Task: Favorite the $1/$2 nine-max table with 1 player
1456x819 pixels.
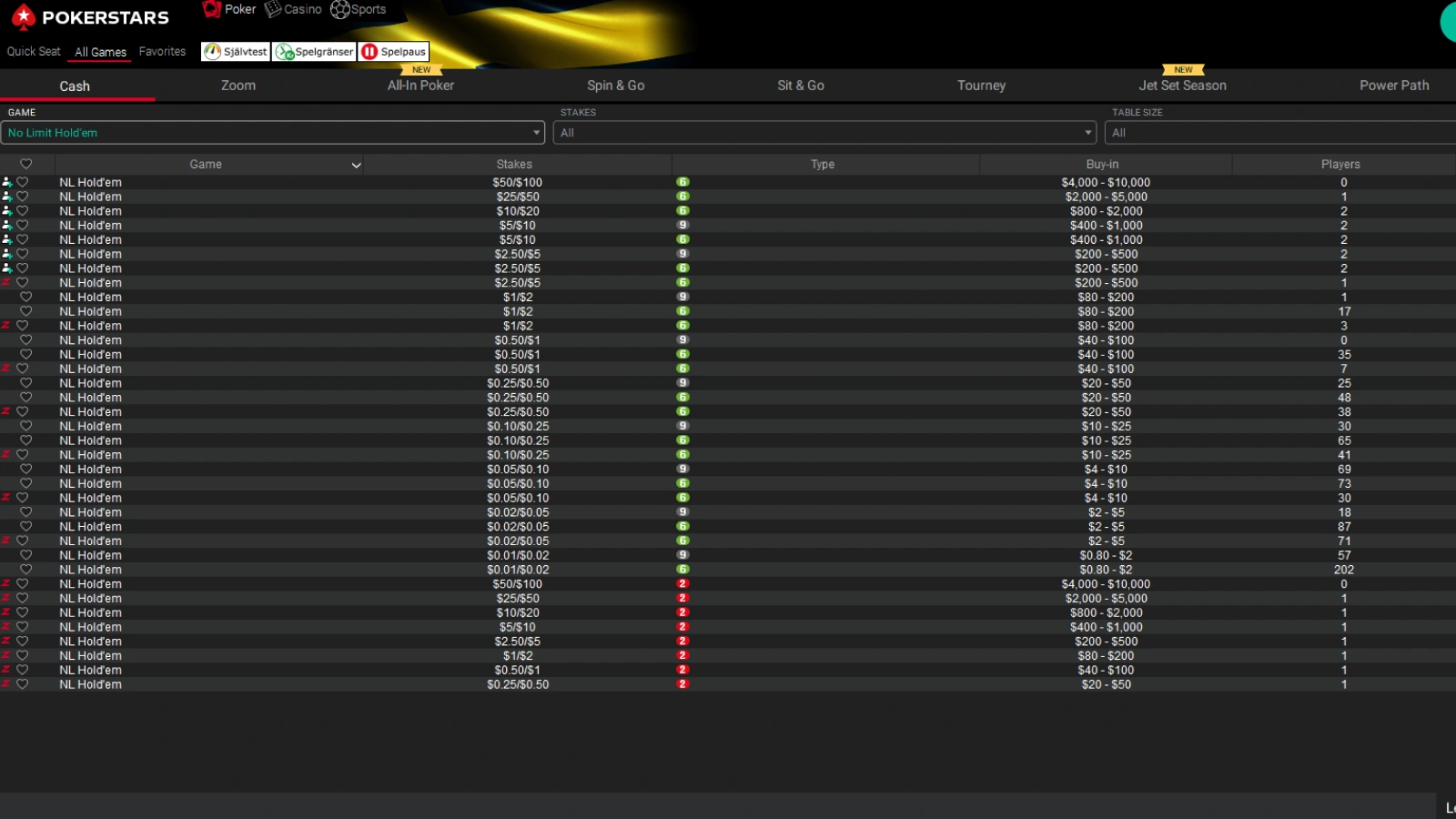Action: [x=26, y=298]
